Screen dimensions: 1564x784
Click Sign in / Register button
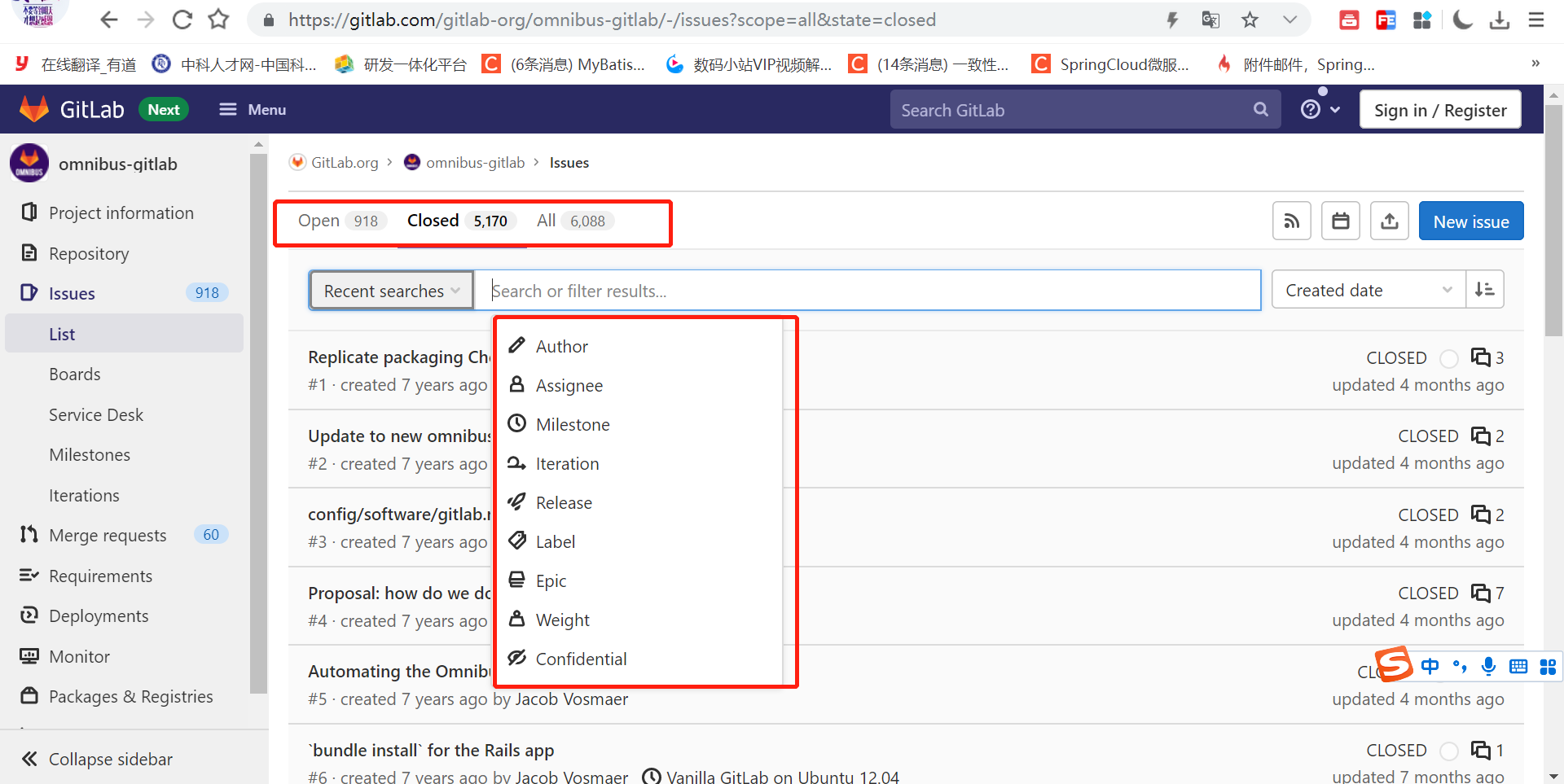(x=1439, y=110)
